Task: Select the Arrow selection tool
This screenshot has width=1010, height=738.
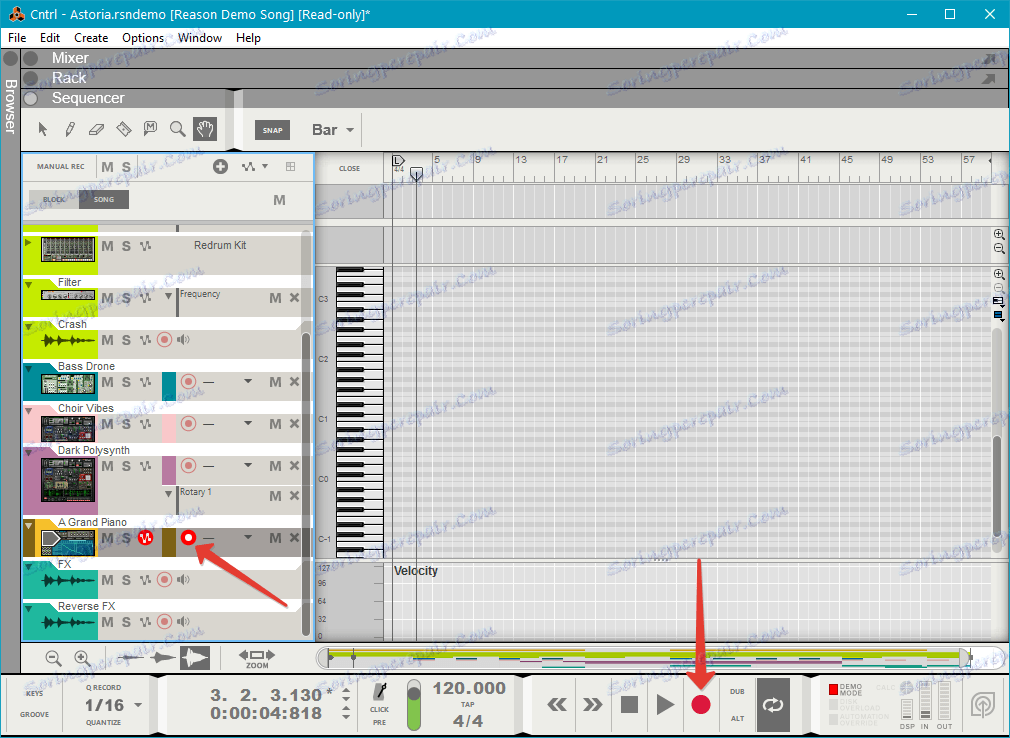Action: (x=43, y=129)
